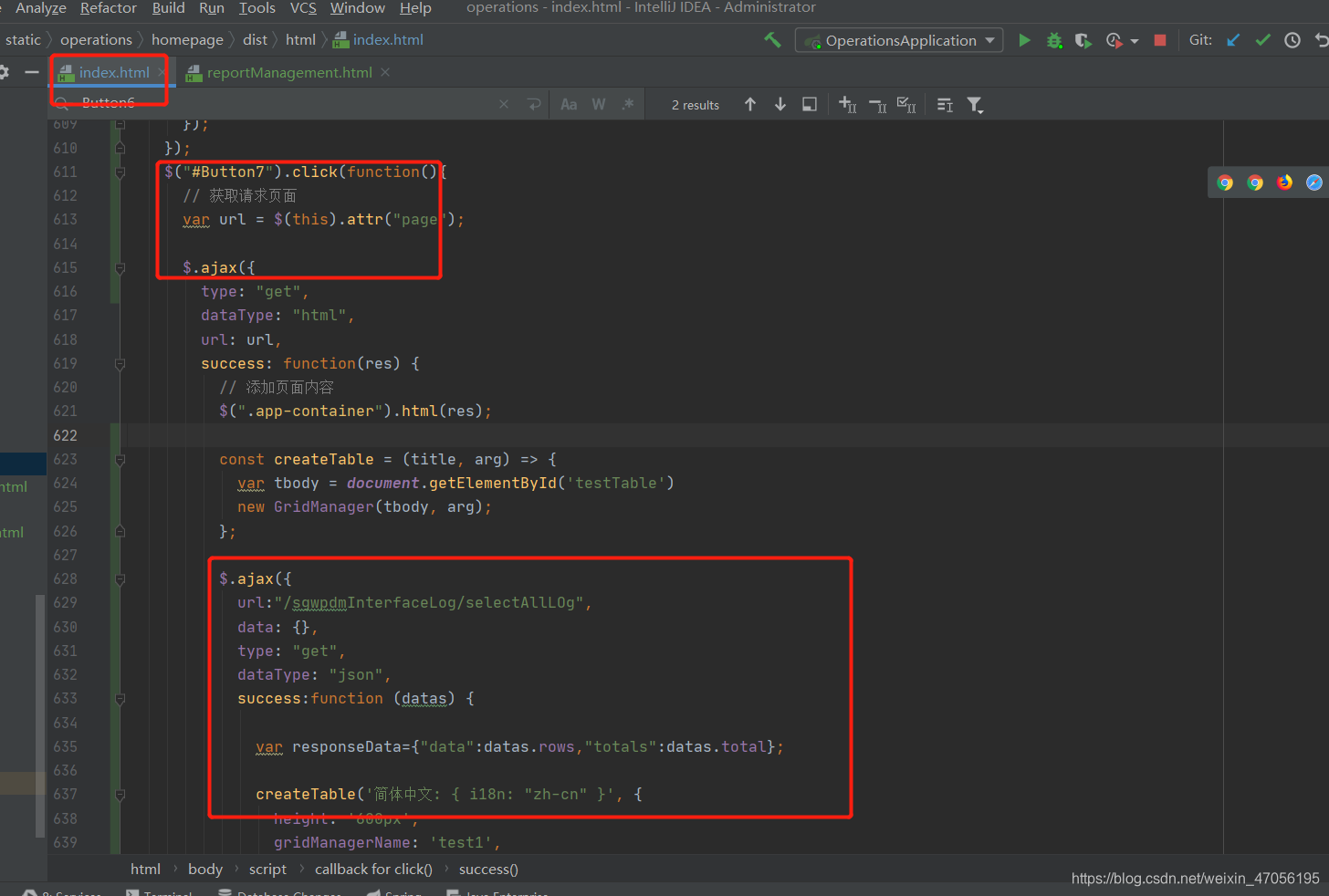This screenshot has width=1329, height=896.
Task: Open page in first Chrome browser icon
Action: click(x=1225, y=182)
